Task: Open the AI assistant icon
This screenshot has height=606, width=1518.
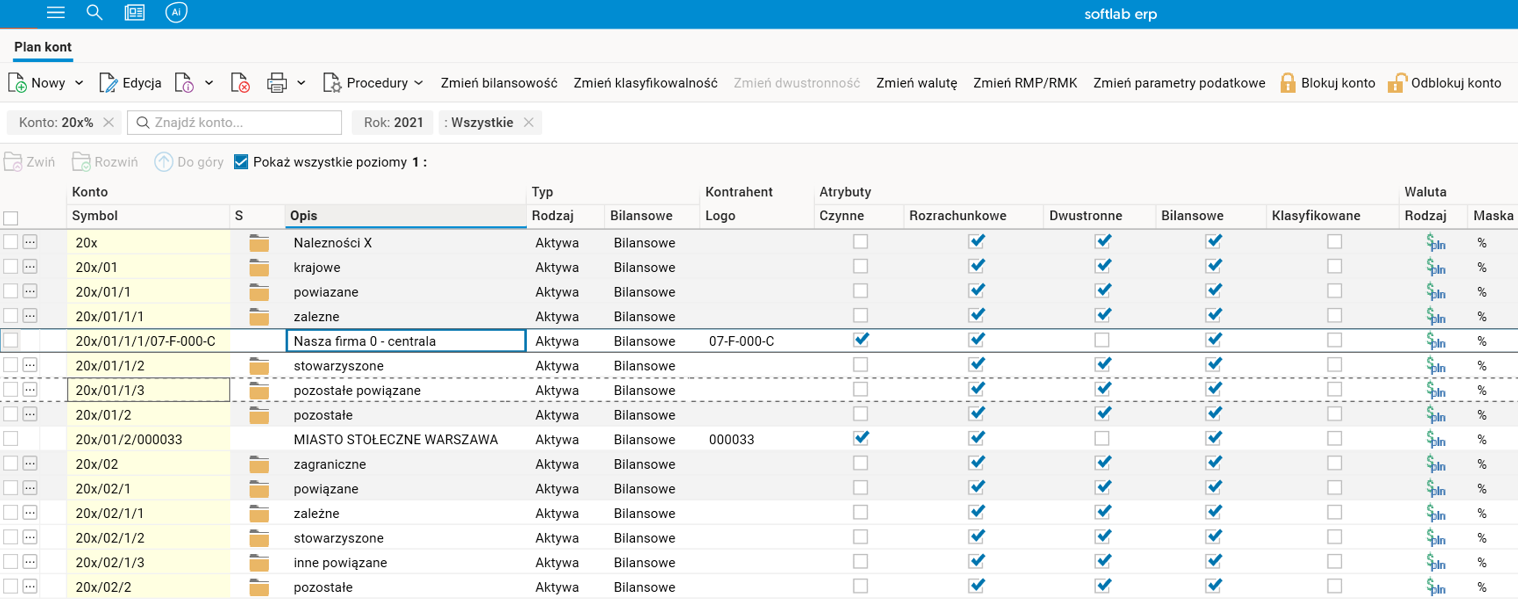Action: coord(176,13)
